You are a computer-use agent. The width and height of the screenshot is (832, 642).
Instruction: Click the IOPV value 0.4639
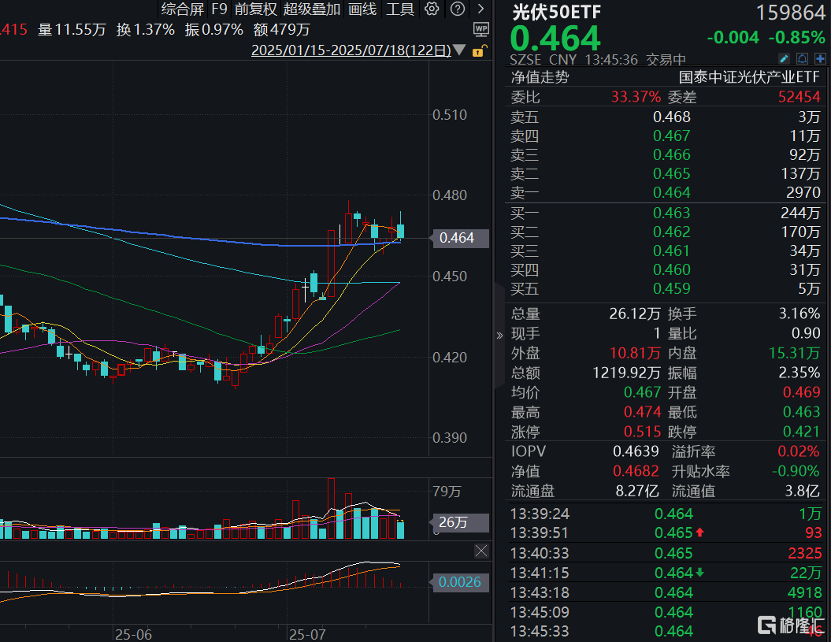coord(636,452)
